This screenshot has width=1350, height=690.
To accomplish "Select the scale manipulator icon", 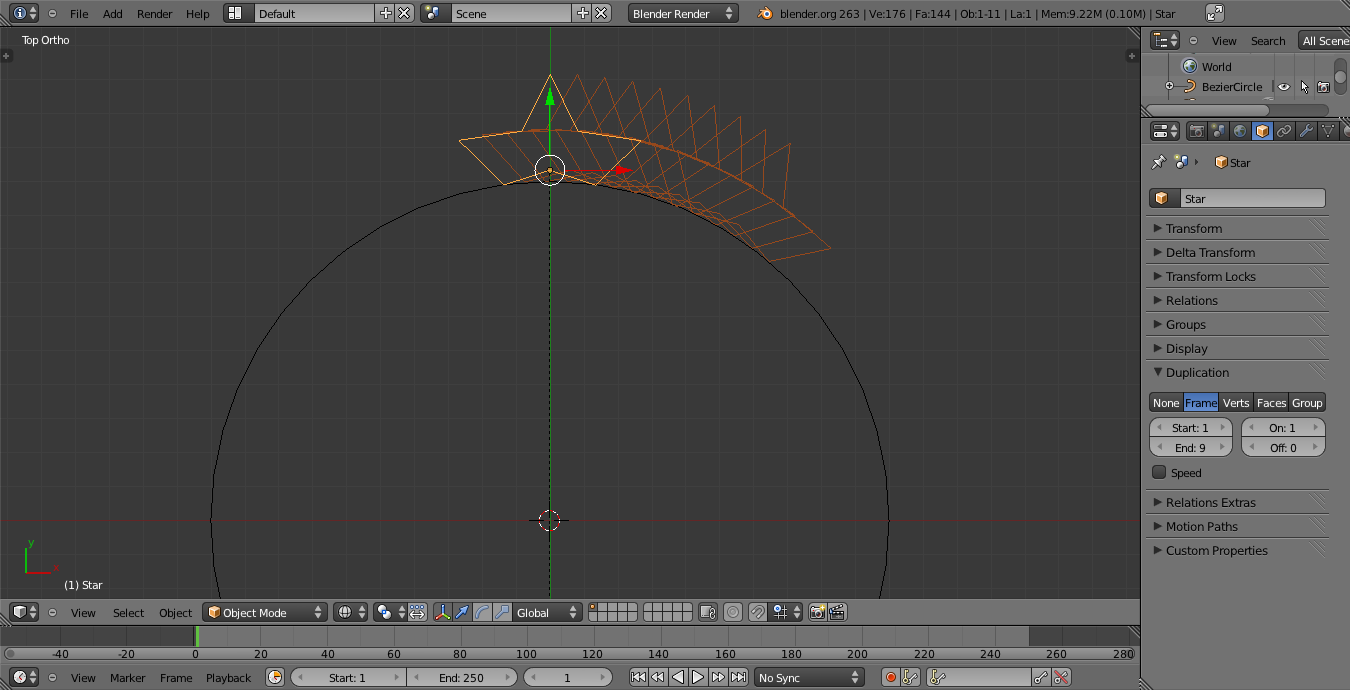I will [501, 612].
